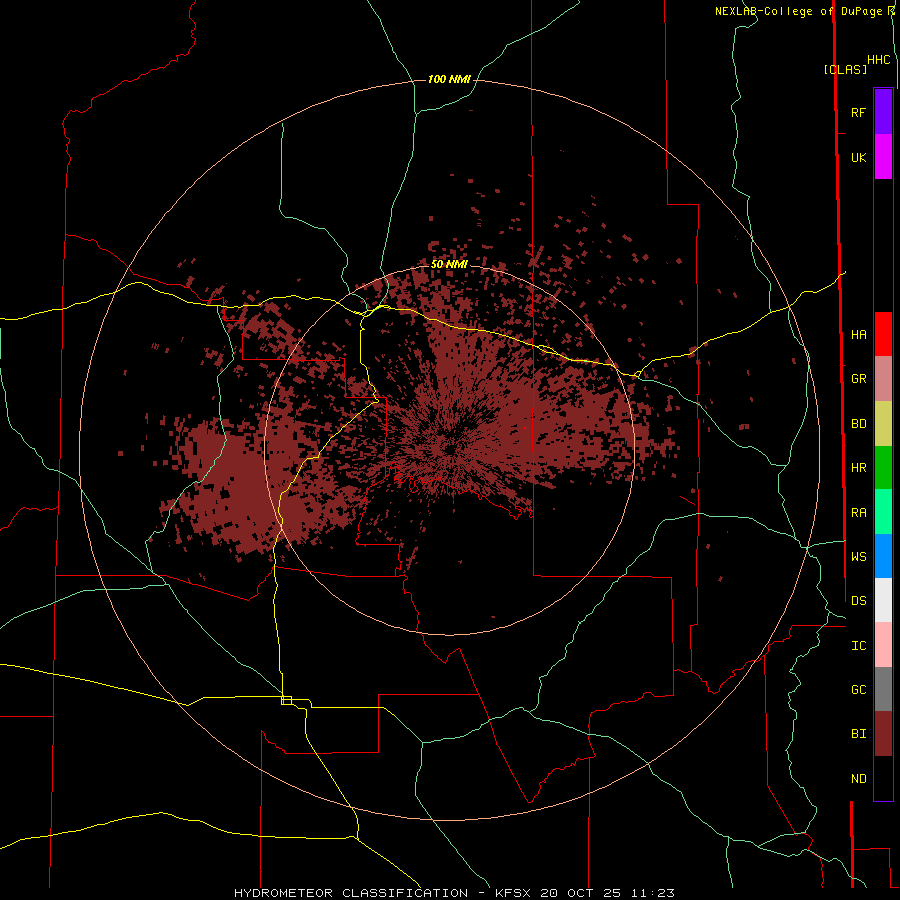Click the HR green legend swatch
This screenshot has width=900, height=900.
pyautogui.click(x=883, y=468)
